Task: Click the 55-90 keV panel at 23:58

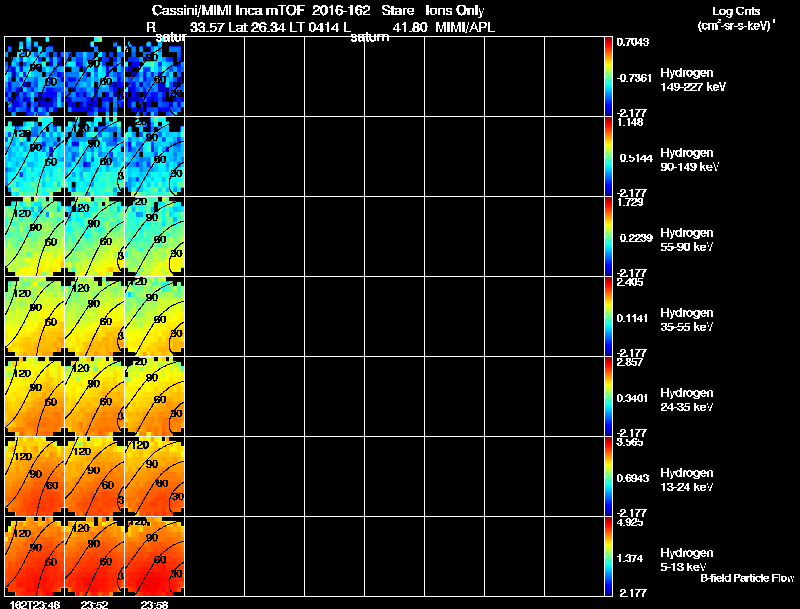Action: point(155,237)
